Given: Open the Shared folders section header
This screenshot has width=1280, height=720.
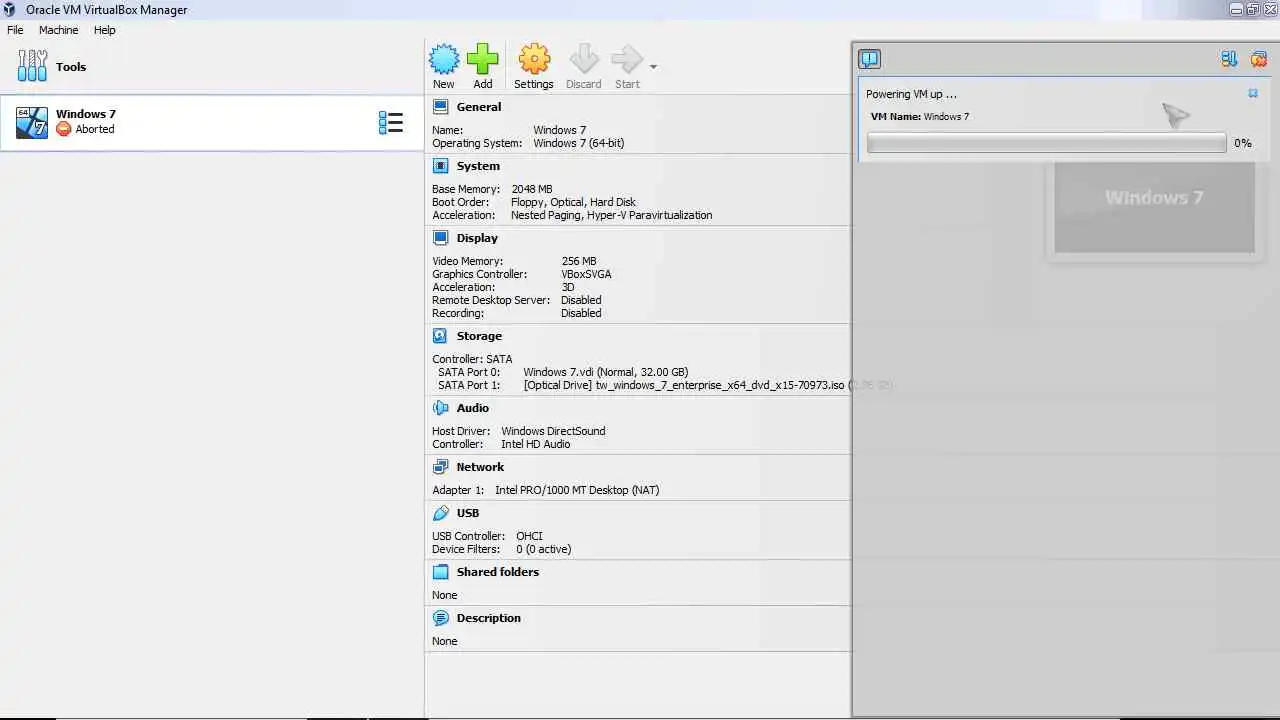Looking at the screenshot, I should tap(498, 572).
